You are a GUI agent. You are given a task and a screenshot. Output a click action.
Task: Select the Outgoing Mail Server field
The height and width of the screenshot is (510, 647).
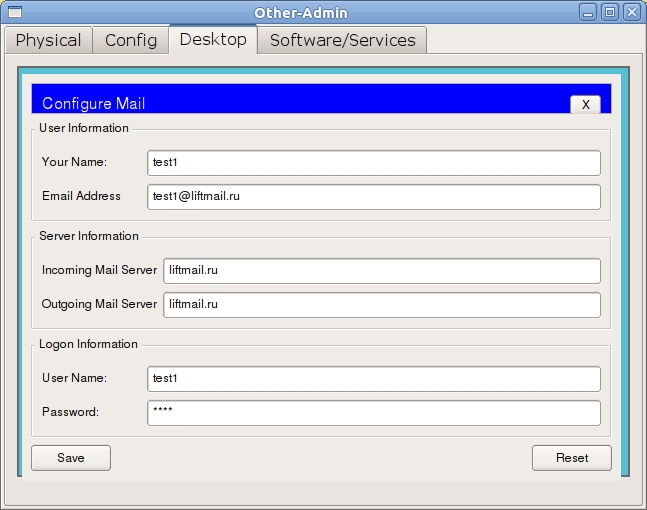[x=381, y=304]
